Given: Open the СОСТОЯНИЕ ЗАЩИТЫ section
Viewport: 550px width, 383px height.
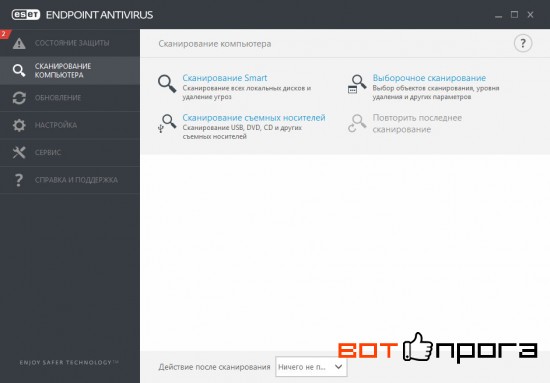Looking at the screenshot, I should [70, 43].
